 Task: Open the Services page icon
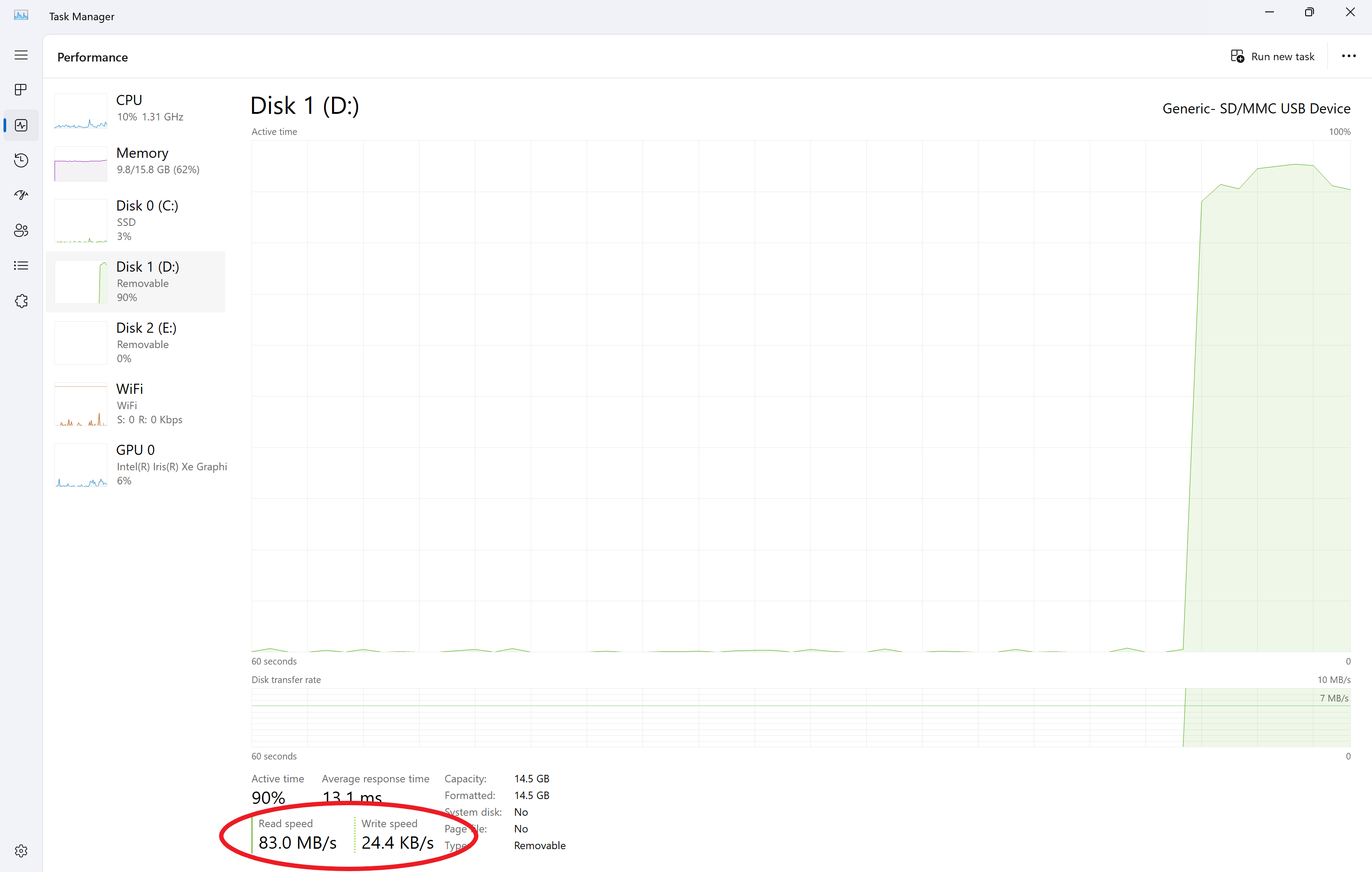(21, 302)
